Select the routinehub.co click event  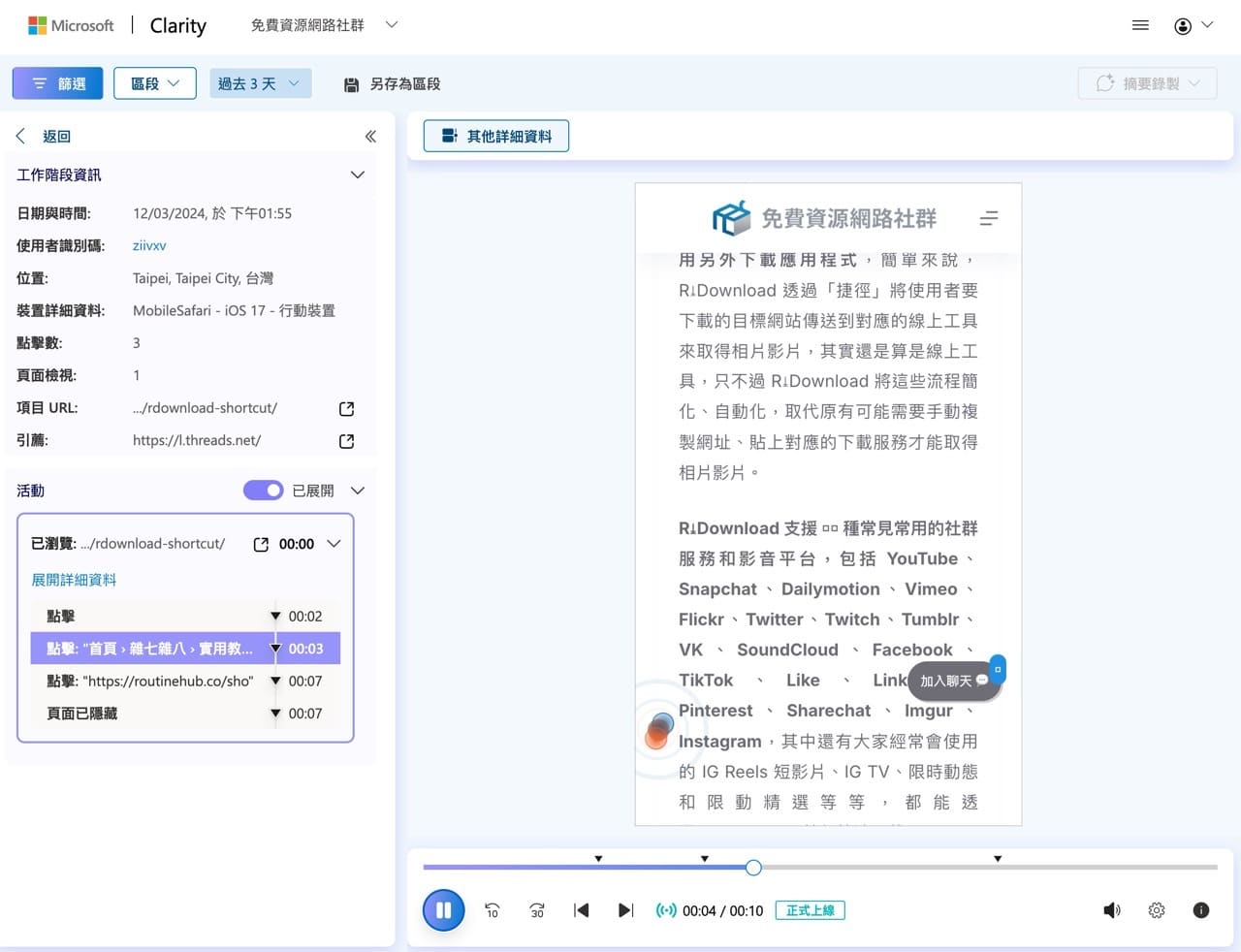[x=185, y=682]
